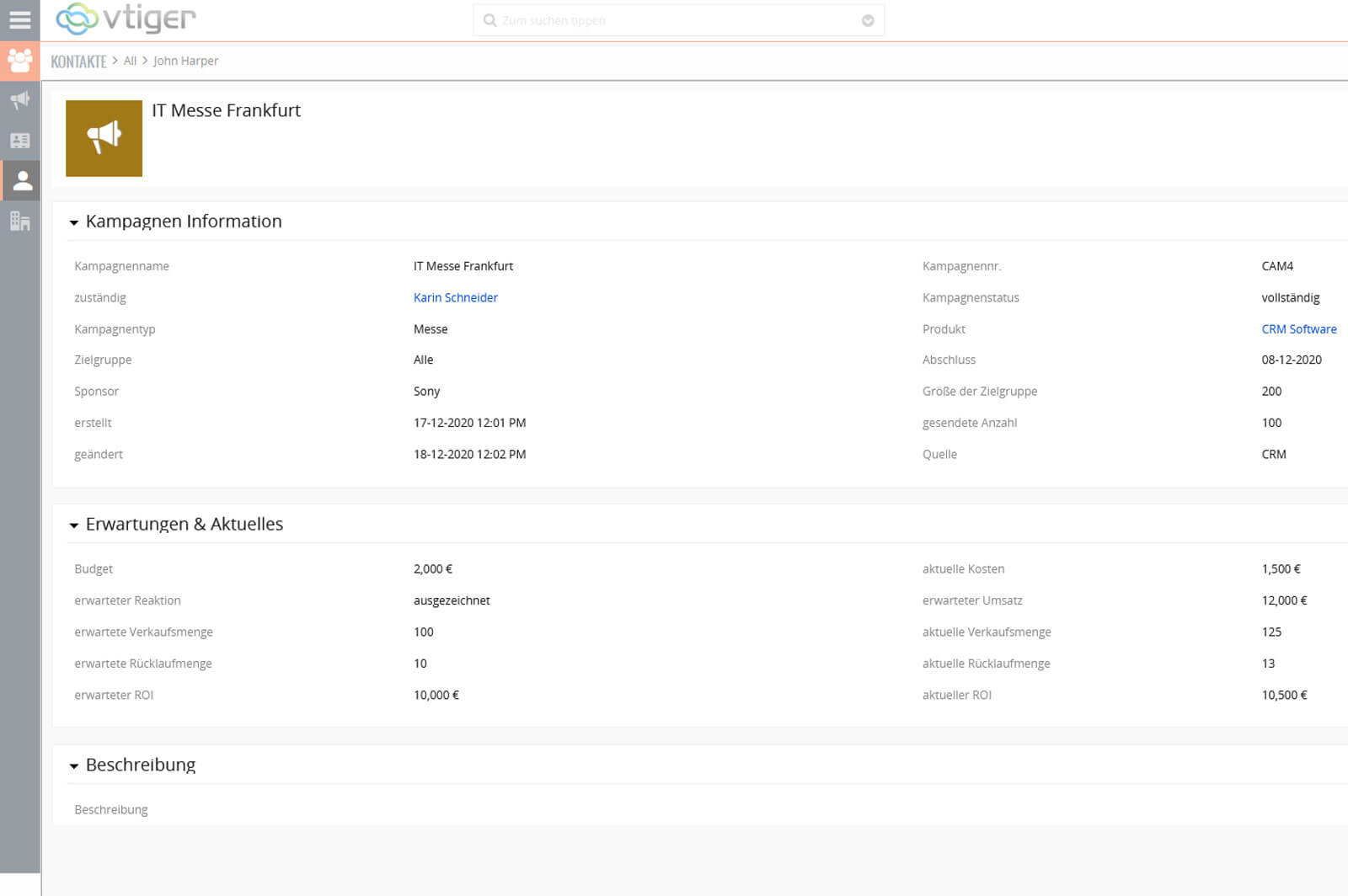Click the IT Messe Frankfurt title

226,110
